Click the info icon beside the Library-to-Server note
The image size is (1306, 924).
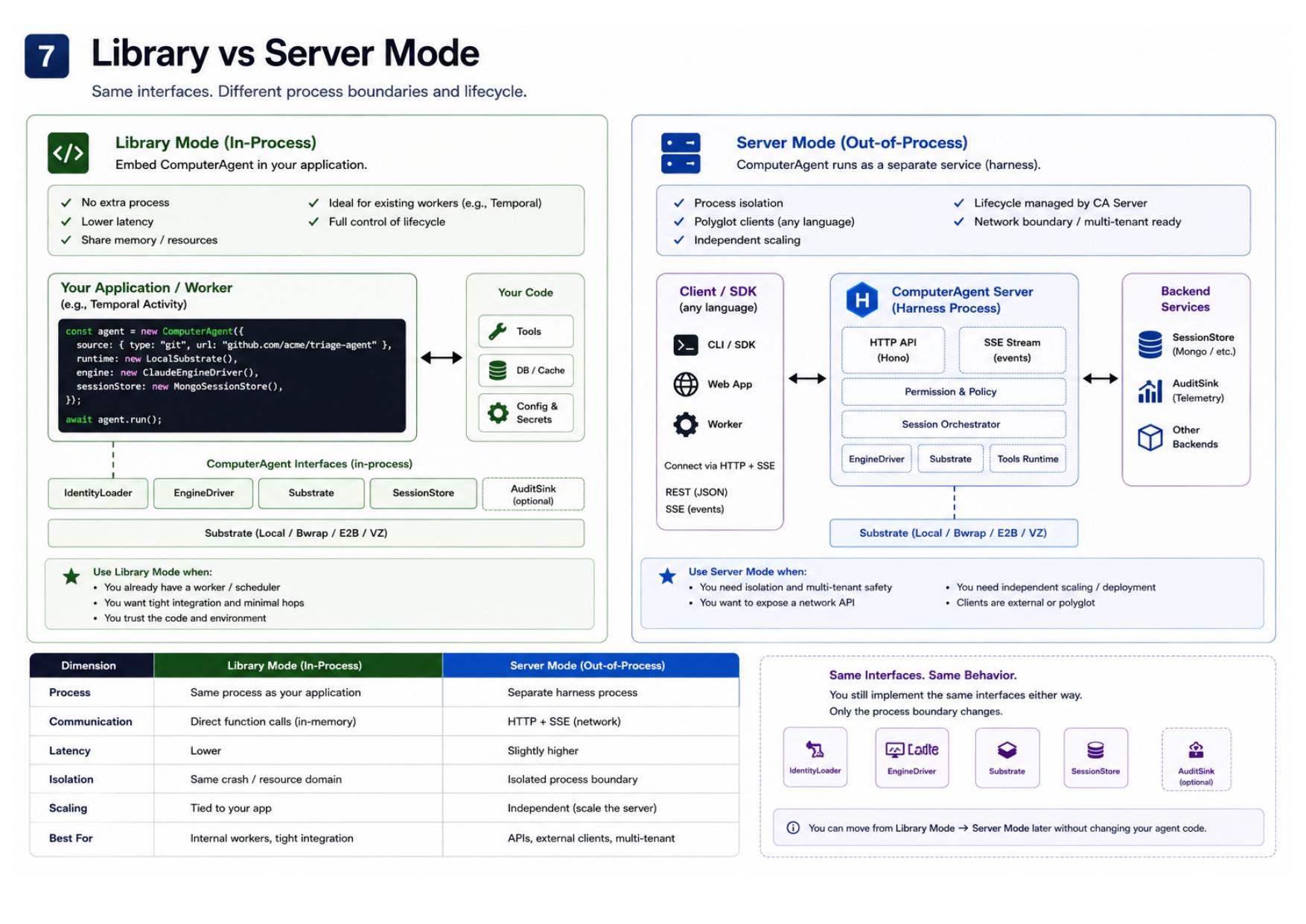tap(793, 828)
